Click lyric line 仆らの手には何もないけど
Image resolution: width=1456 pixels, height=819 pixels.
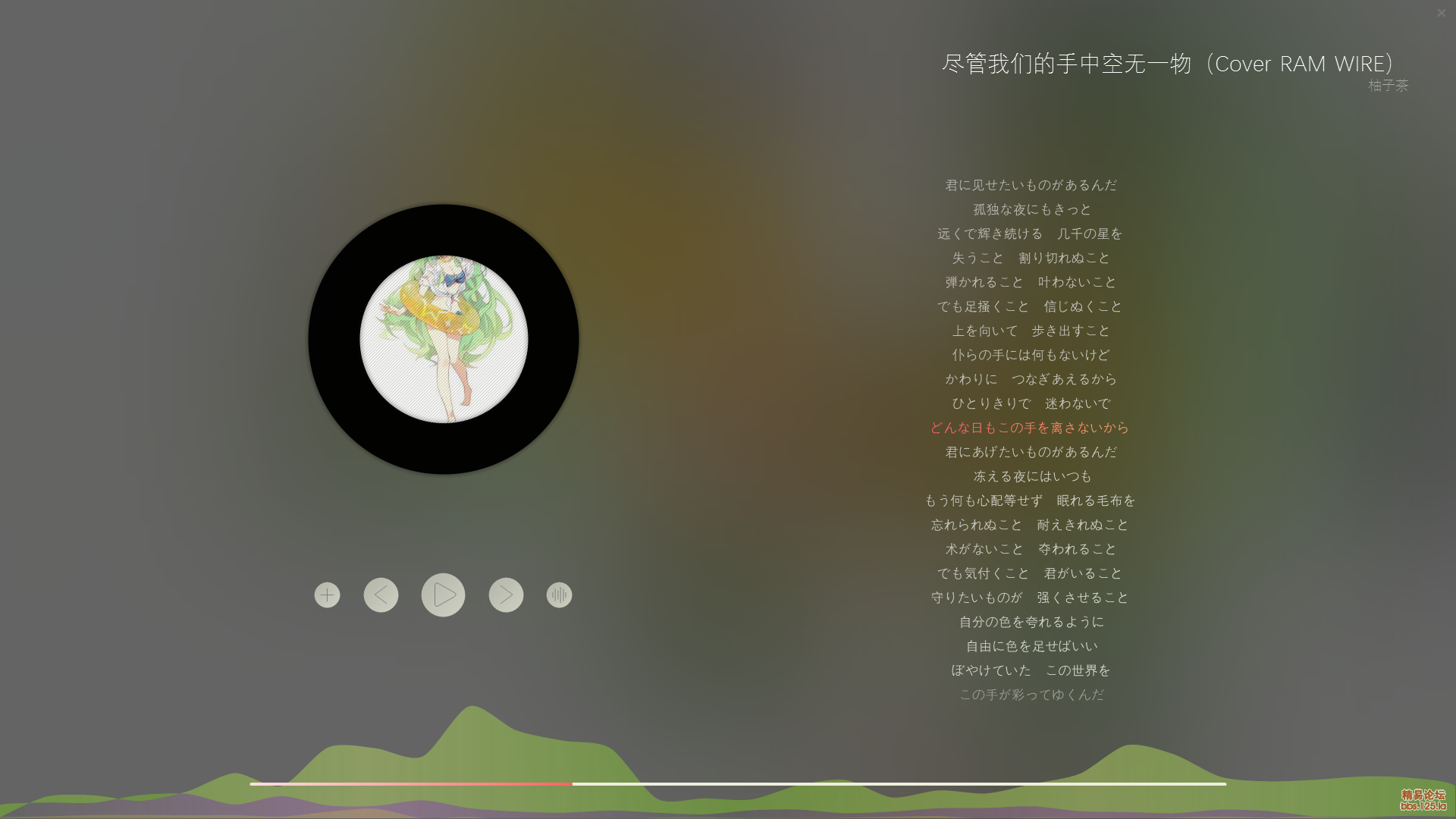click(1031, 355)
